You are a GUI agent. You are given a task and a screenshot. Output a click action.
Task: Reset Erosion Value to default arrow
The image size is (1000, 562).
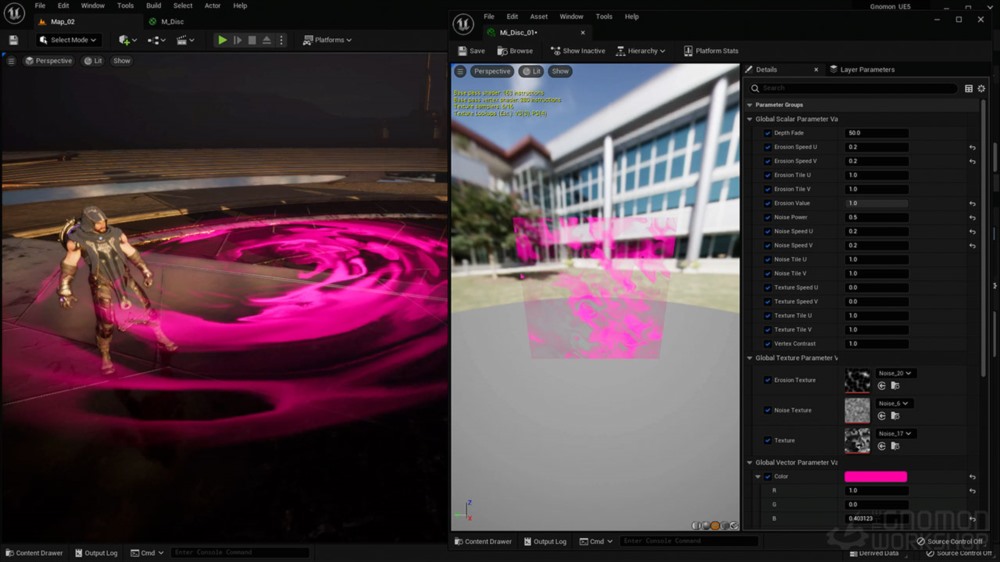pyautogui.click(x=973, y=203)
